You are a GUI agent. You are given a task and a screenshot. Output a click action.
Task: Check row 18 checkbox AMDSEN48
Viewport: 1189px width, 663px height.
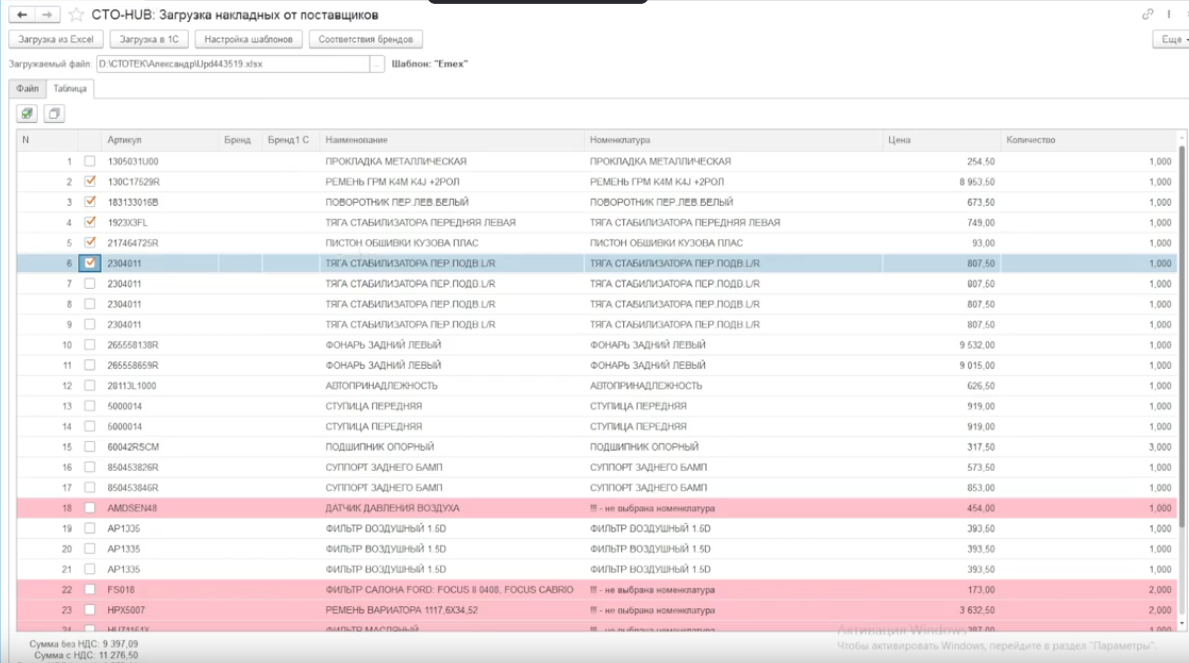(90, 508)
